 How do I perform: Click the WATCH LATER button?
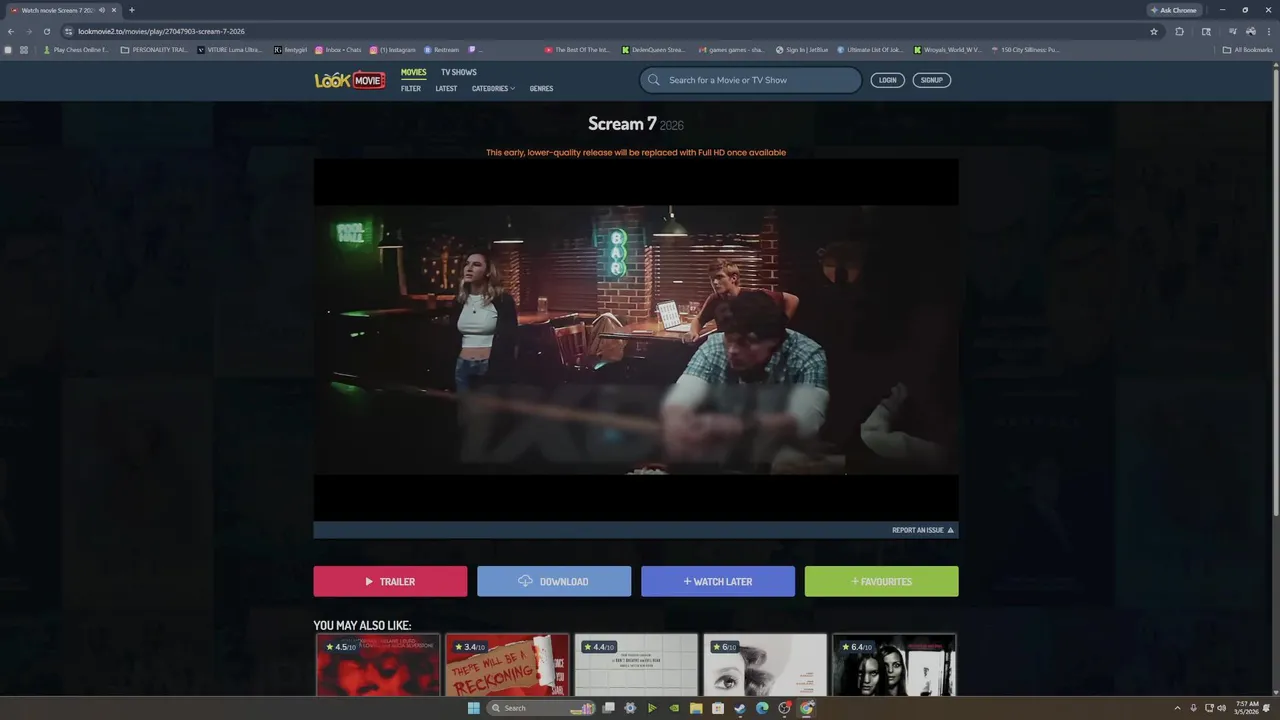[x=718, y=581]
